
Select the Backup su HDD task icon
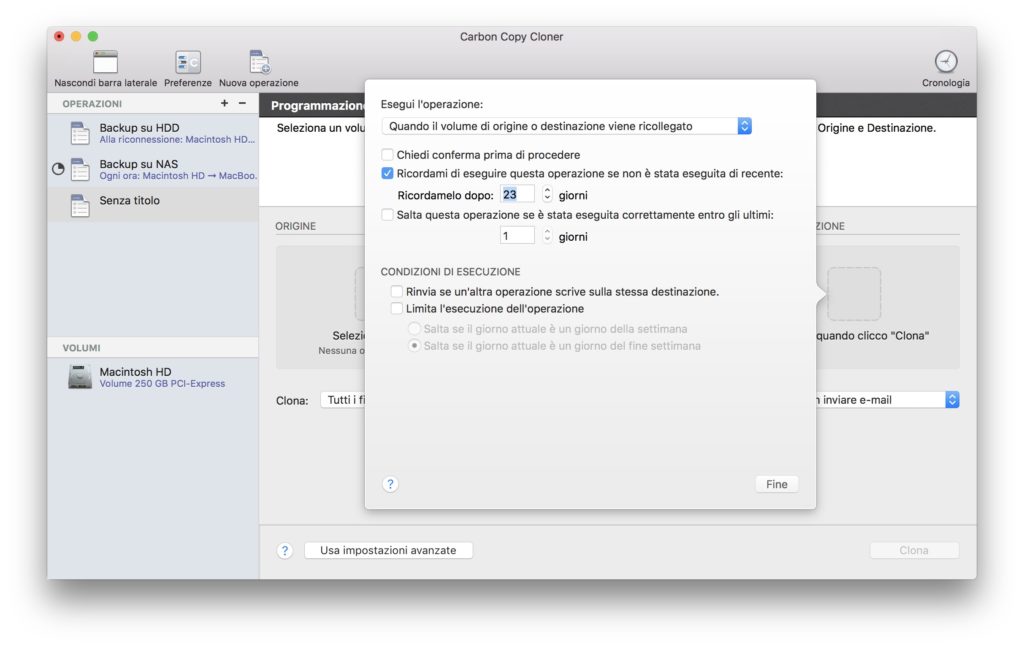pos(80,133)
